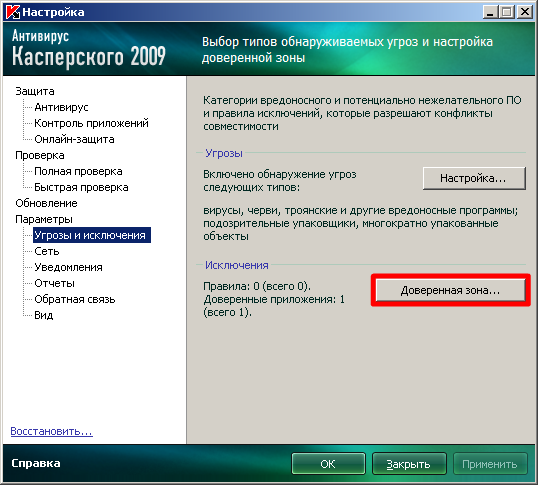538x485 pixels.
Task: Click the 'Правила: 0 (всего 0).' text
Action: (257, 286)
